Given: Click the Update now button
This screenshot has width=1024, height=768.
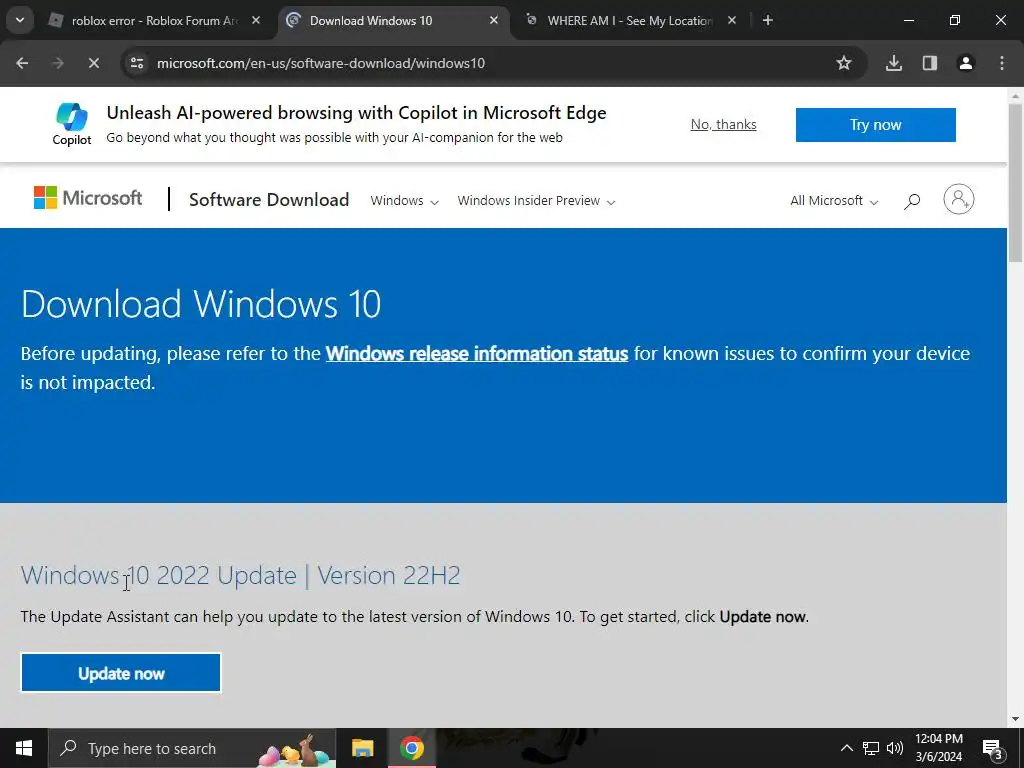Looking at the screenshot, I should tap(121, 673).
